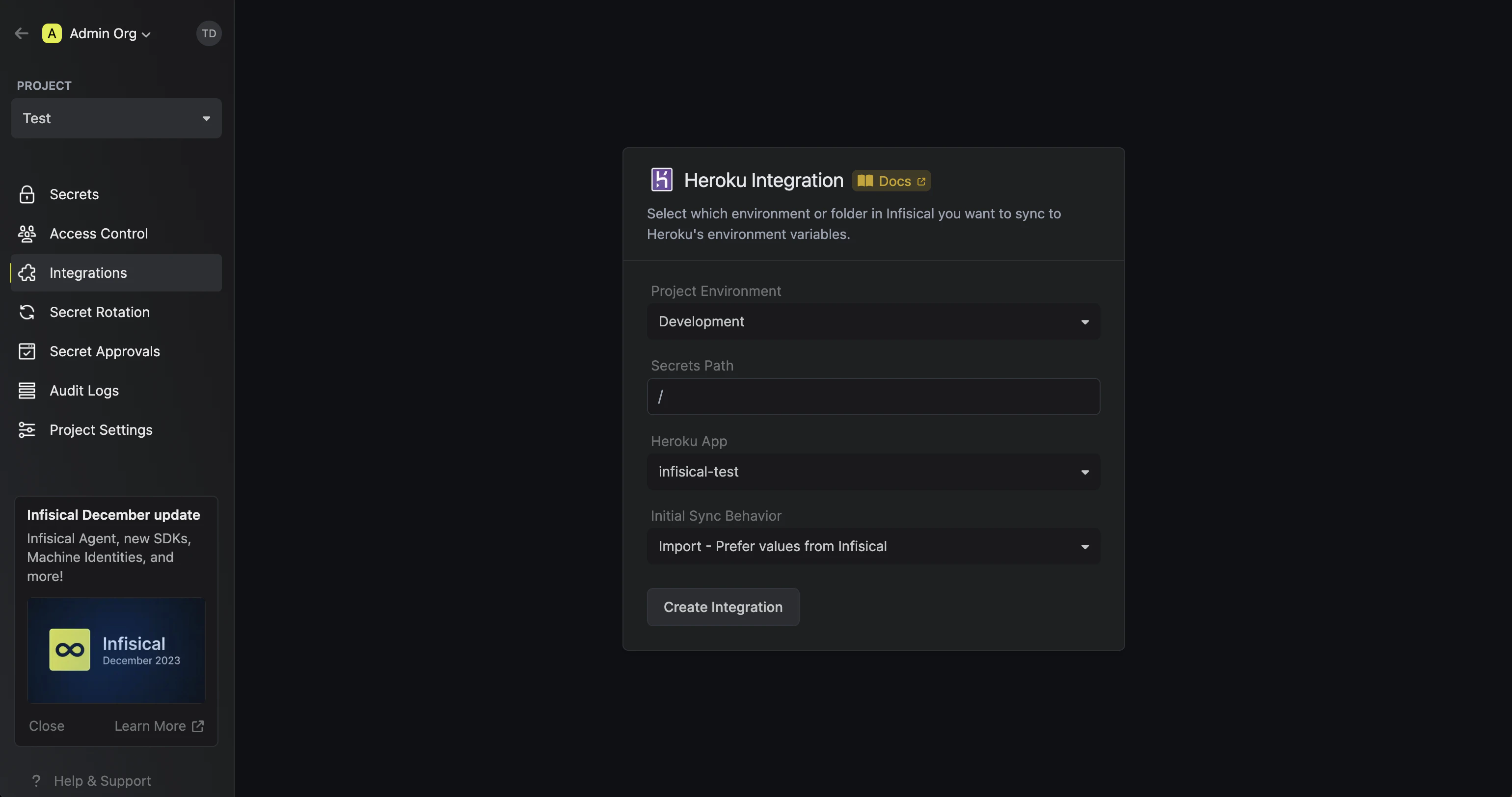Viewport: 1512px width, 797px height.
Task: Click the Audit Logs list icon
Action: click(x=27, y=391)
